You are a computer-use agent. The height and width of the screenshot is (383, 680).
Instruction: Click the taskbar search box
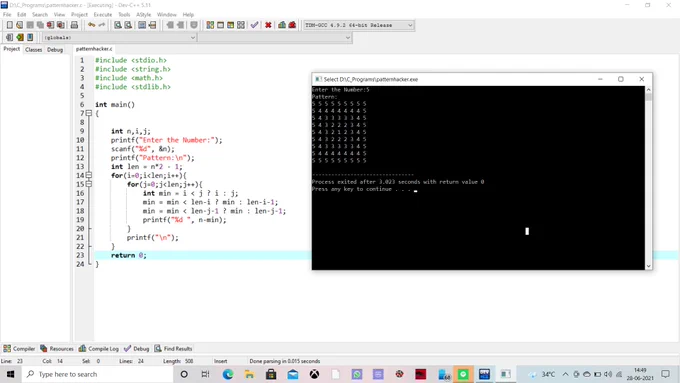pos(97,374)
